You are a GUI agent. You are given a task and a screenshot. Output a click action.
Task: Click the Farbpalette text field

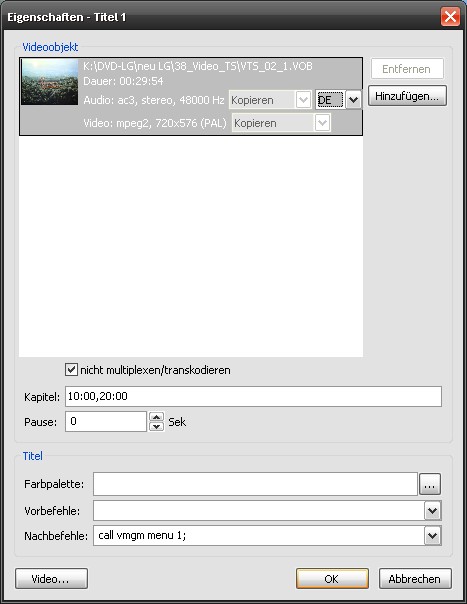coord(255,484)
